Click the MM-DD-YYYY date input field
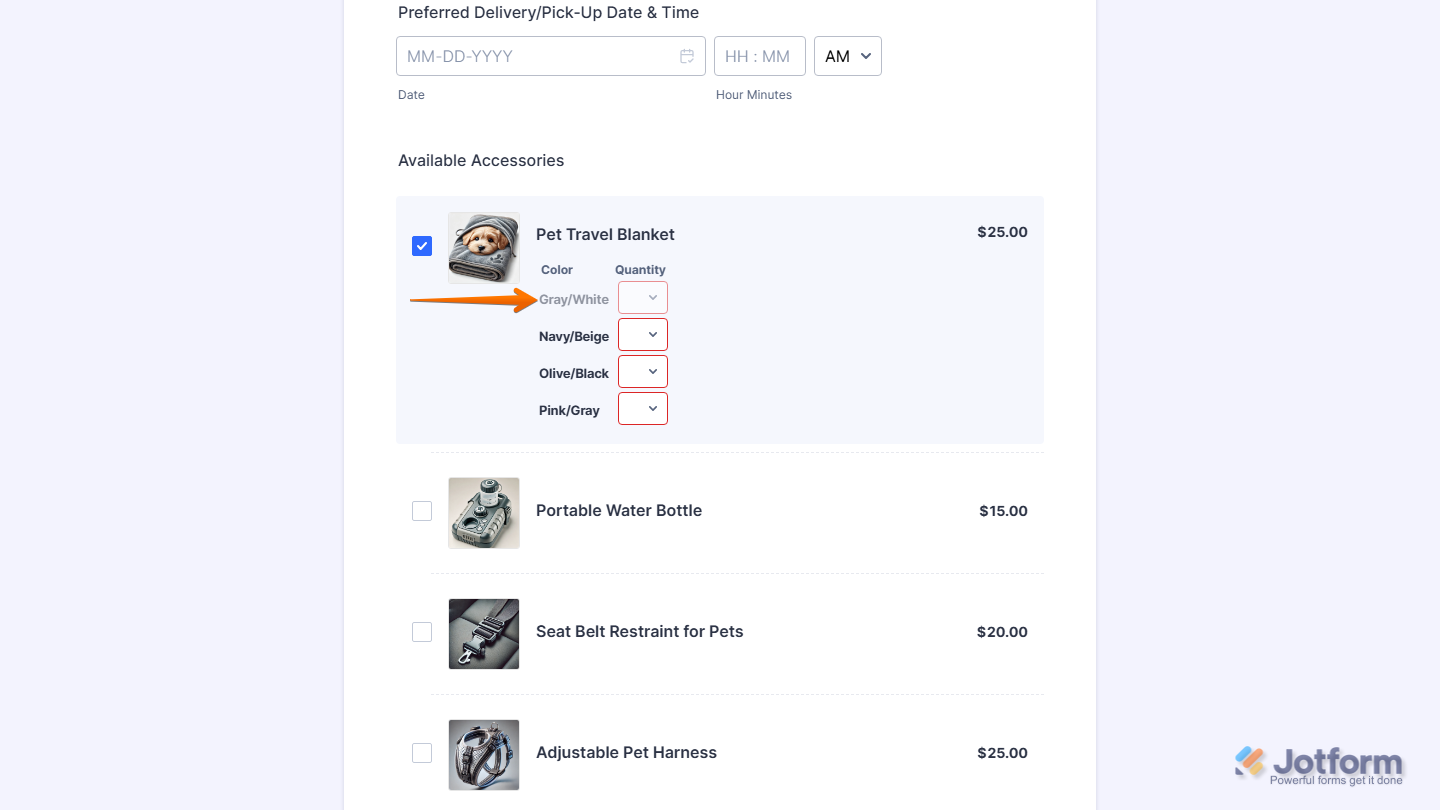Screen dimensions: 1440x810 click(x=540, y=56)
